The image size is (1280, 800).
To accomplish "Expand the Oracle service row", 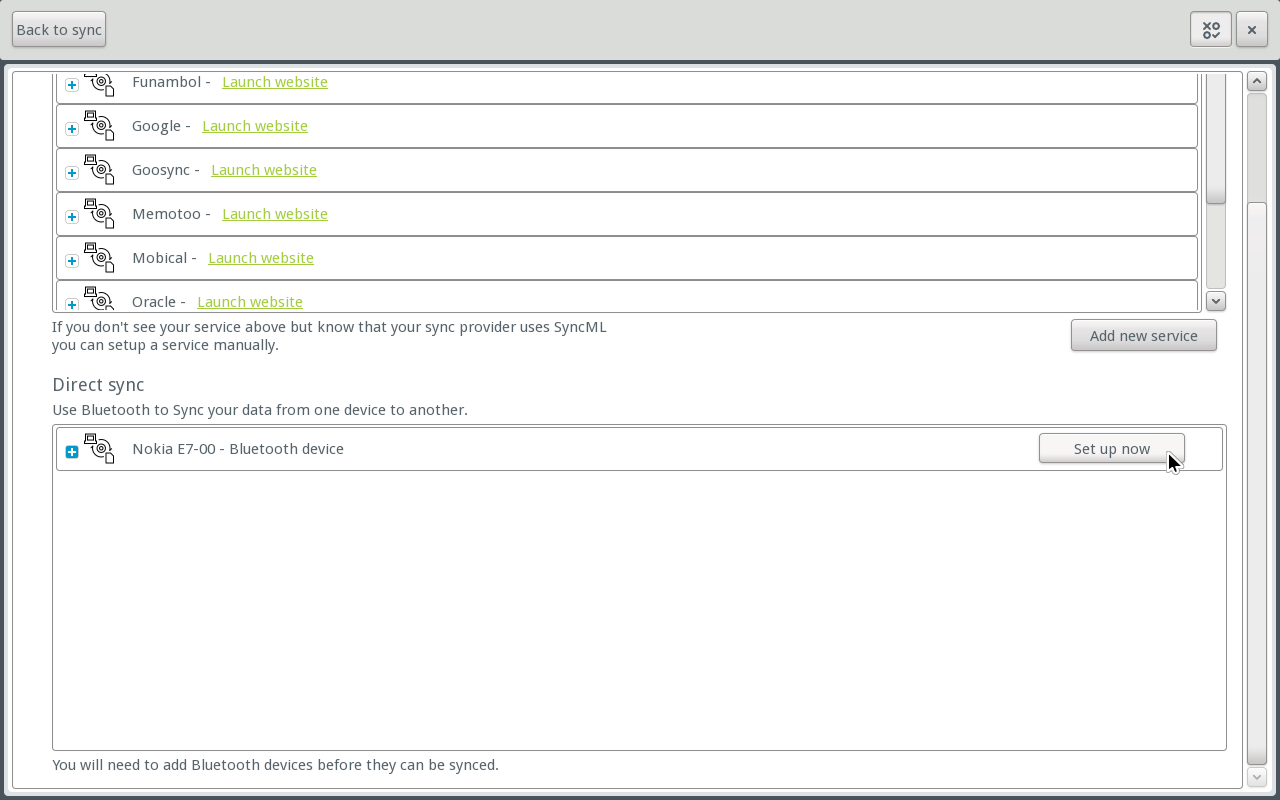I will (72, 304).
